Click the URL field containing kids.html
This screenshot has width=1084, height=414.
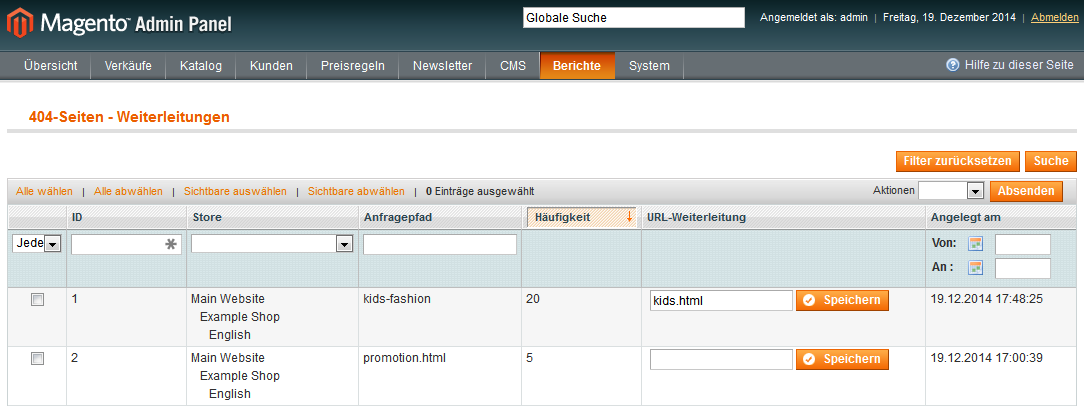[721, 301]
